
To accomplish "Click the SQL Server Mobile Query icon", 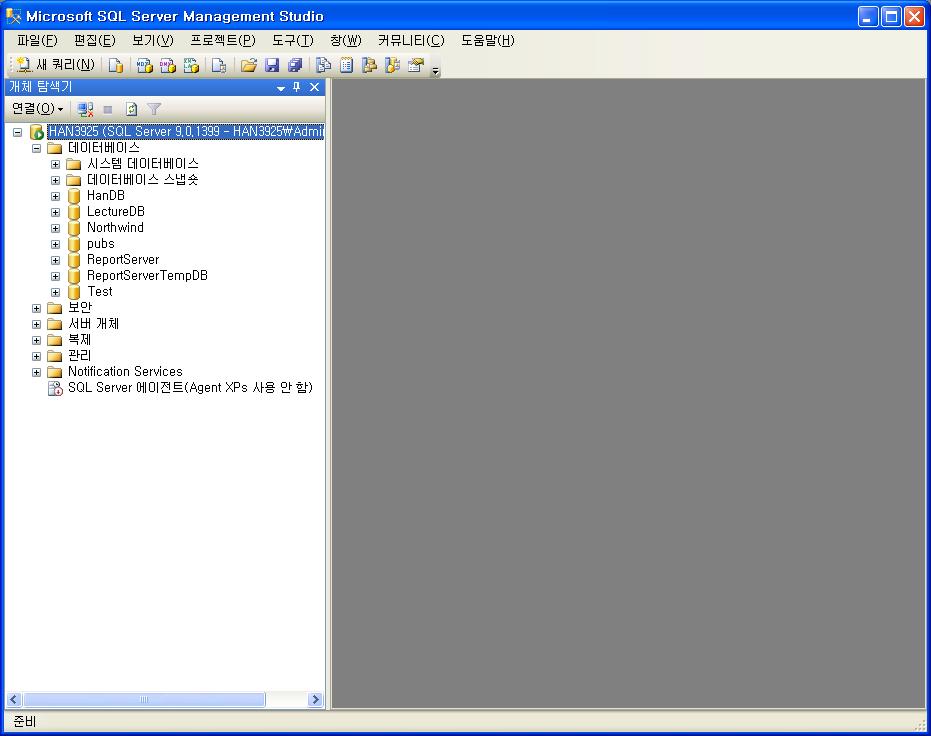I will (x=218, y=65).
